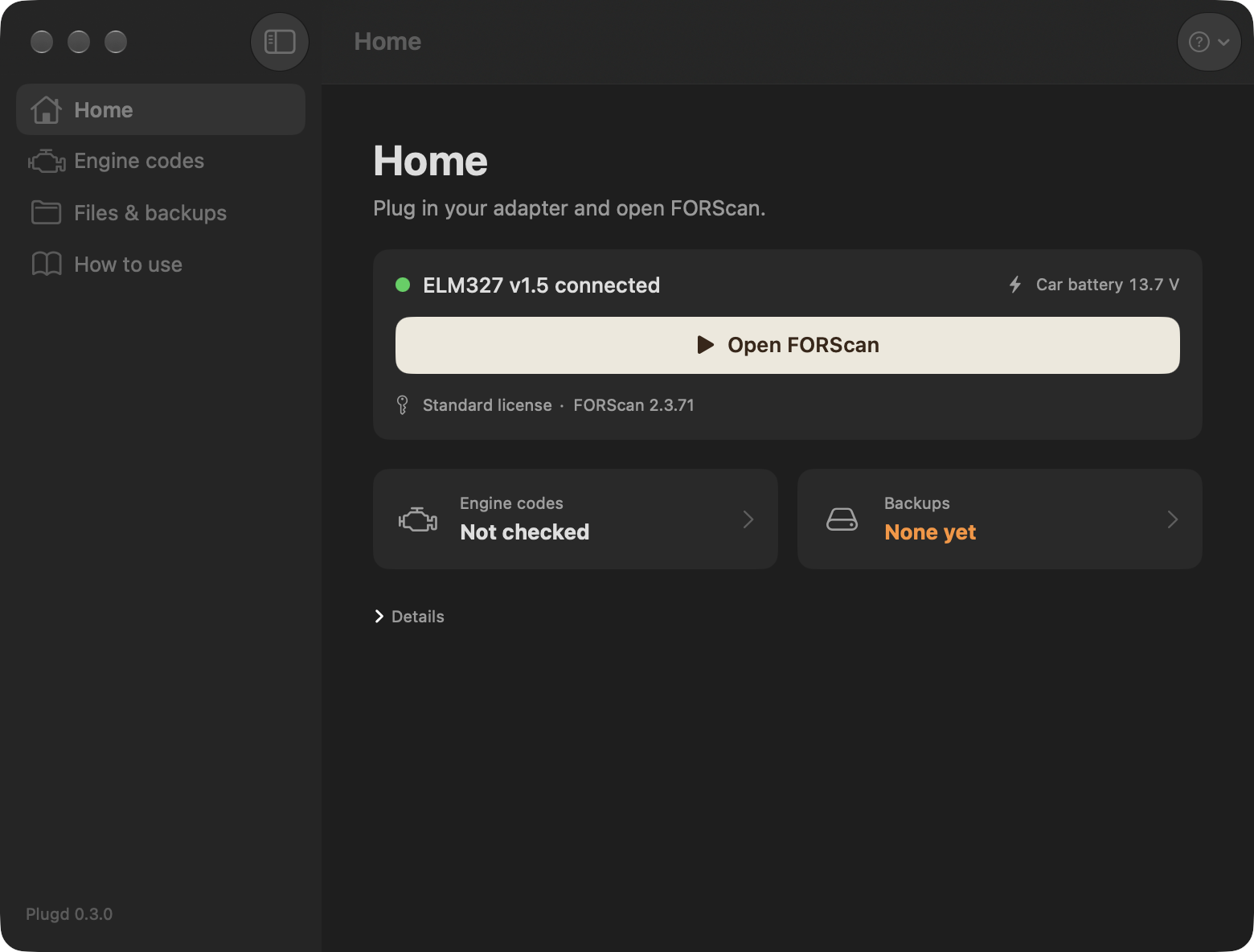Open the Backups None yet card
1254x952 pixels.
click(x=1000, y=519)
